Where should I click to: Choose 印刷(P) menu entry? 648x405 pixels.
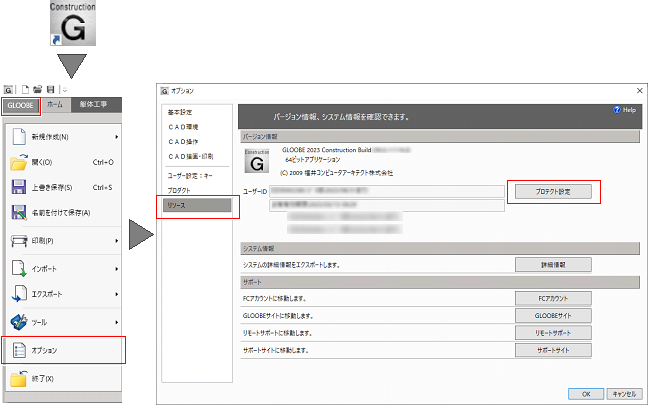pyautogui.click(x=64, y=241)
